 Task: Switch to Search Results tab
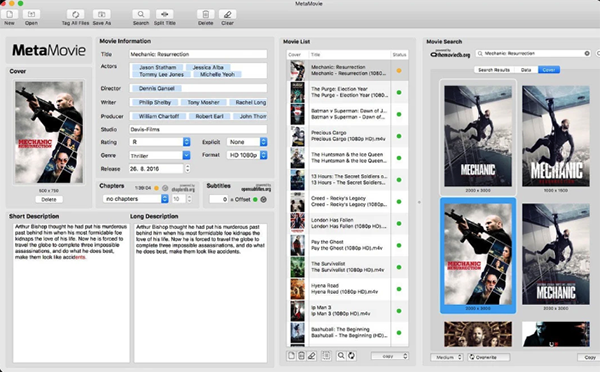[494, 70]
